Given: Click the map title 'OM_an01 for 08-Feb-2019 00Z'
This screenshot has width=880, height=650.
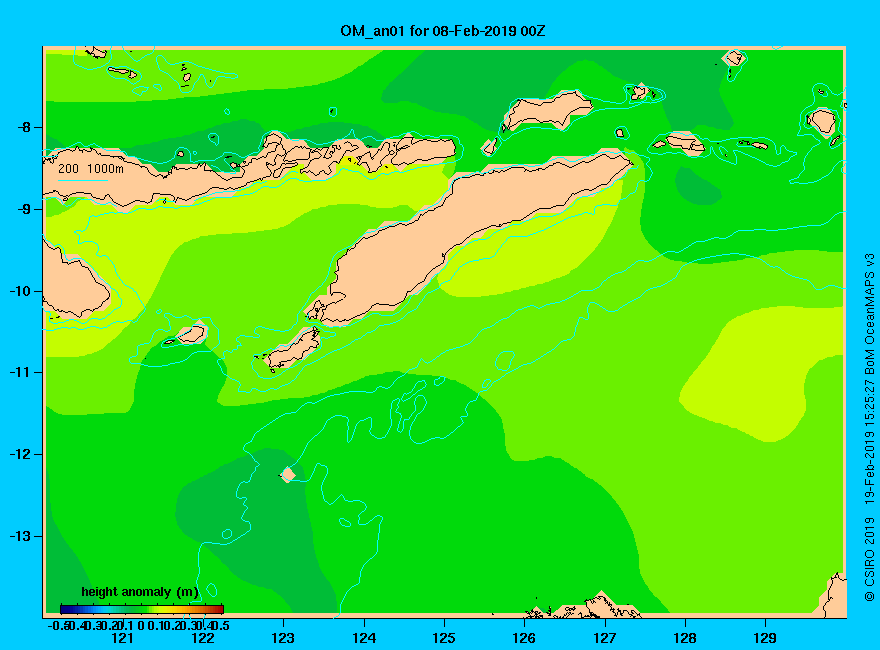Looking at the screenshot, I should coord(442,31).
